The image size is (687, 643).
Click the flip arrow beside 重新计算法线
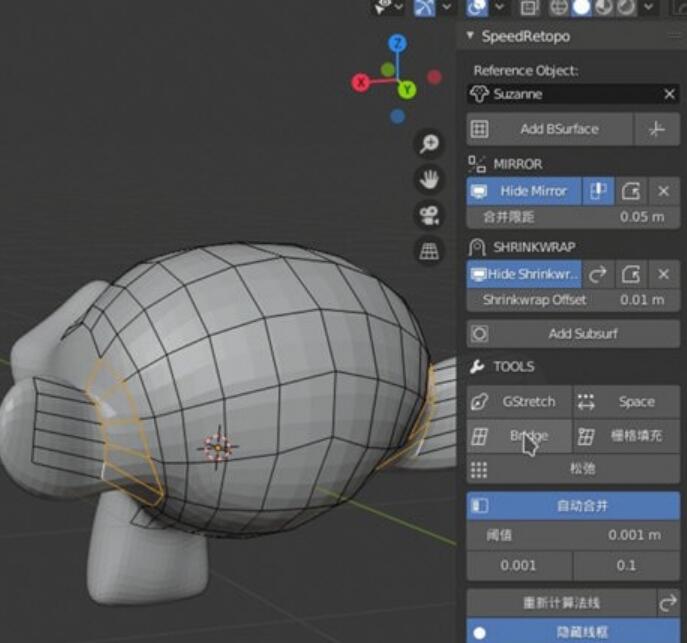(x=669, y=603)
